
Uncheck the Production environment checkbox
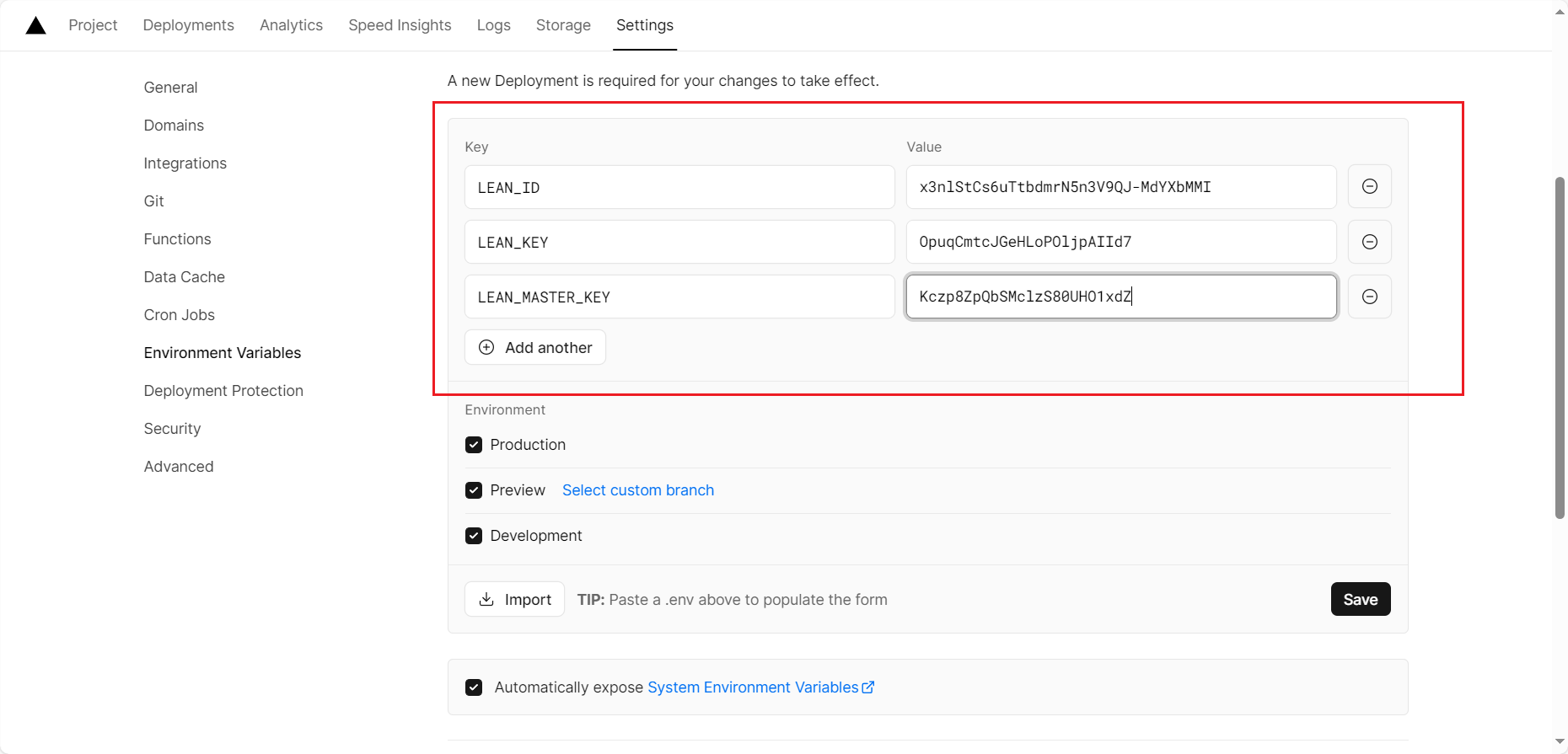point(474,445)
